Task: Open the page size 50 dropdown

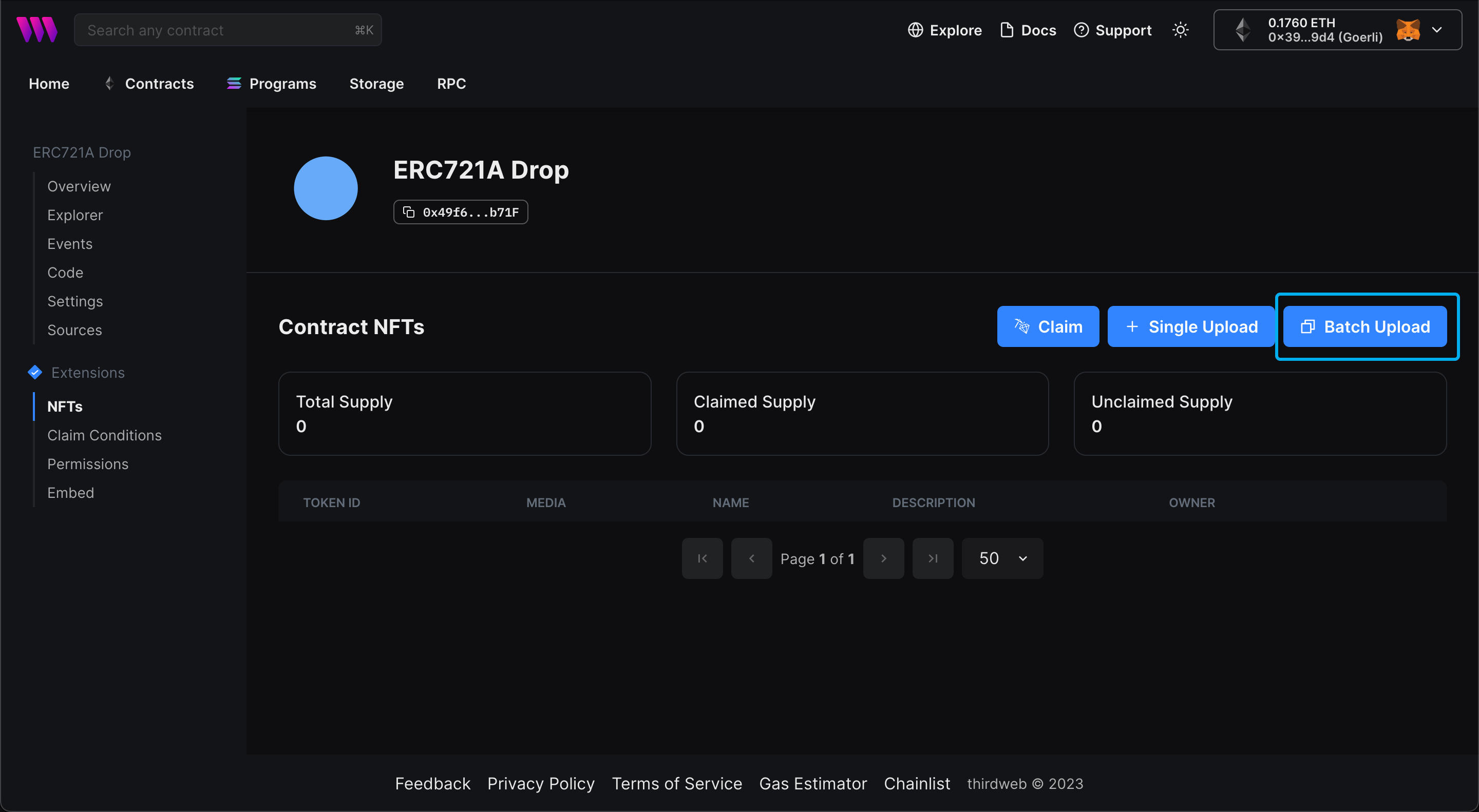Action: [1002, 558]
